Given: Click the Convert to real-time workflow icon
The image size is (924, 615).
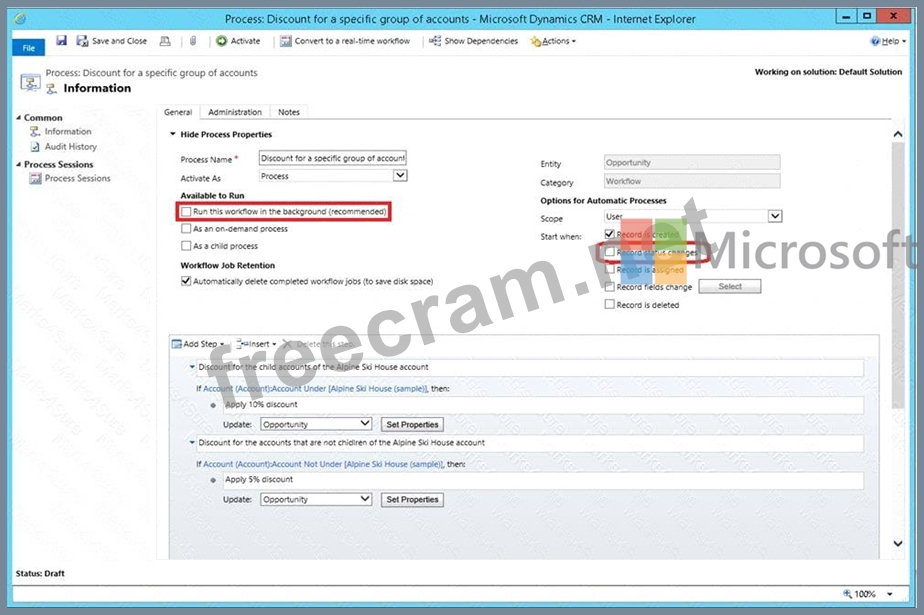Looking at the screenshot, I should pos(285,41).
